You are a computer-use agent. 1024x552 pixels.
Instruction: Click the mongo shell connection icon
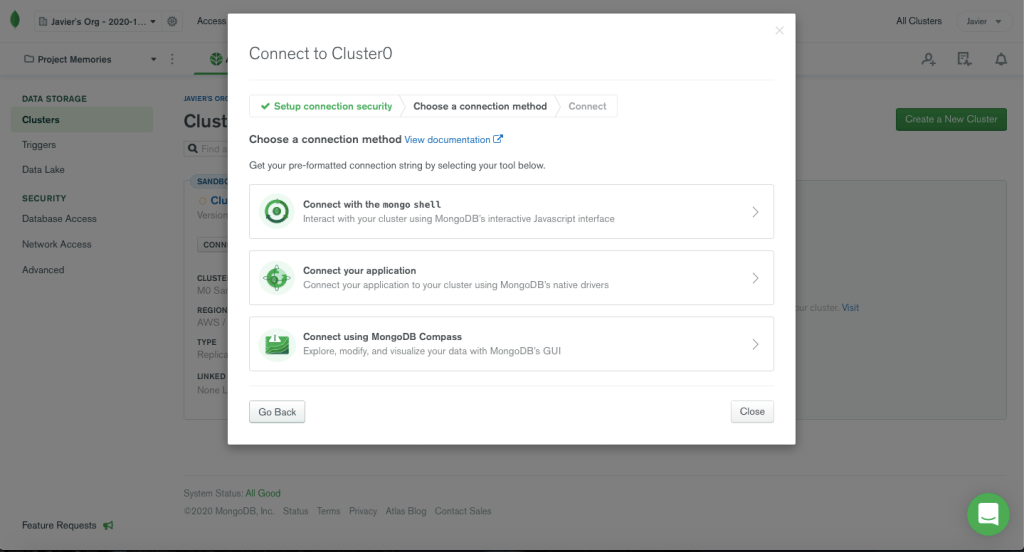point(276,211)
